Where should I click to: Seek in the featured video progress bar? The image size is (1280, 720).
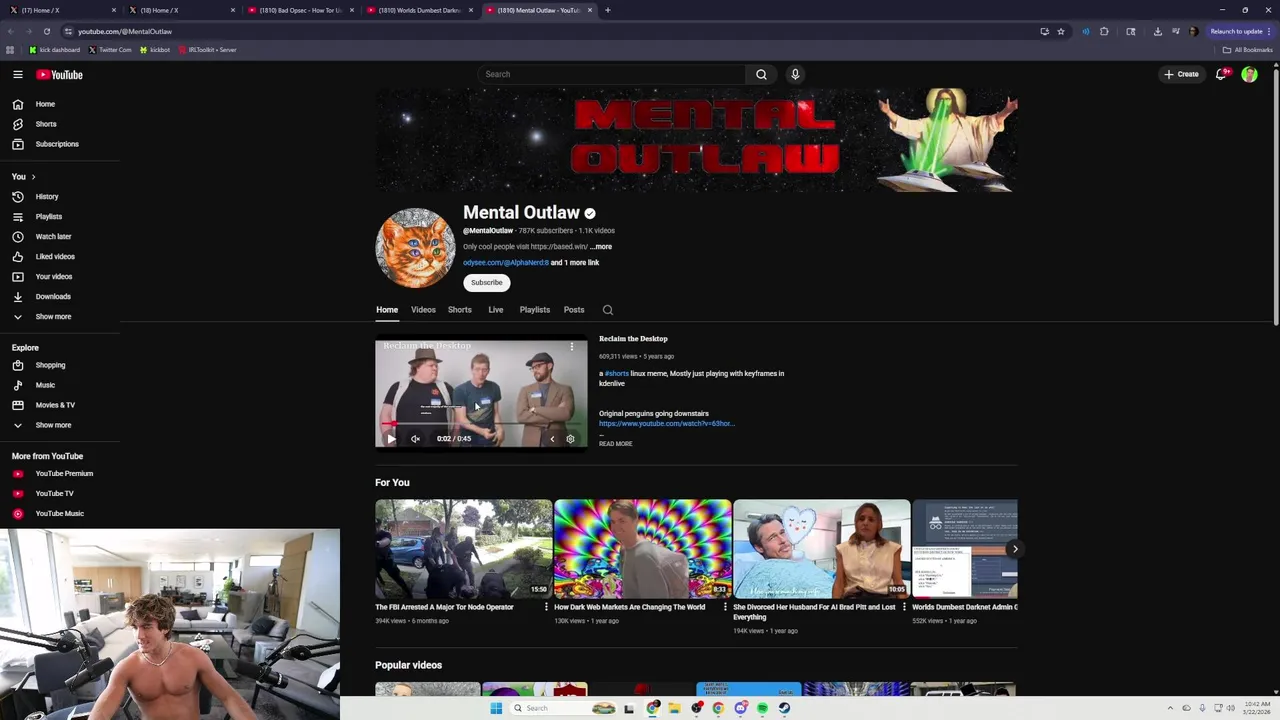pos(481,424)
